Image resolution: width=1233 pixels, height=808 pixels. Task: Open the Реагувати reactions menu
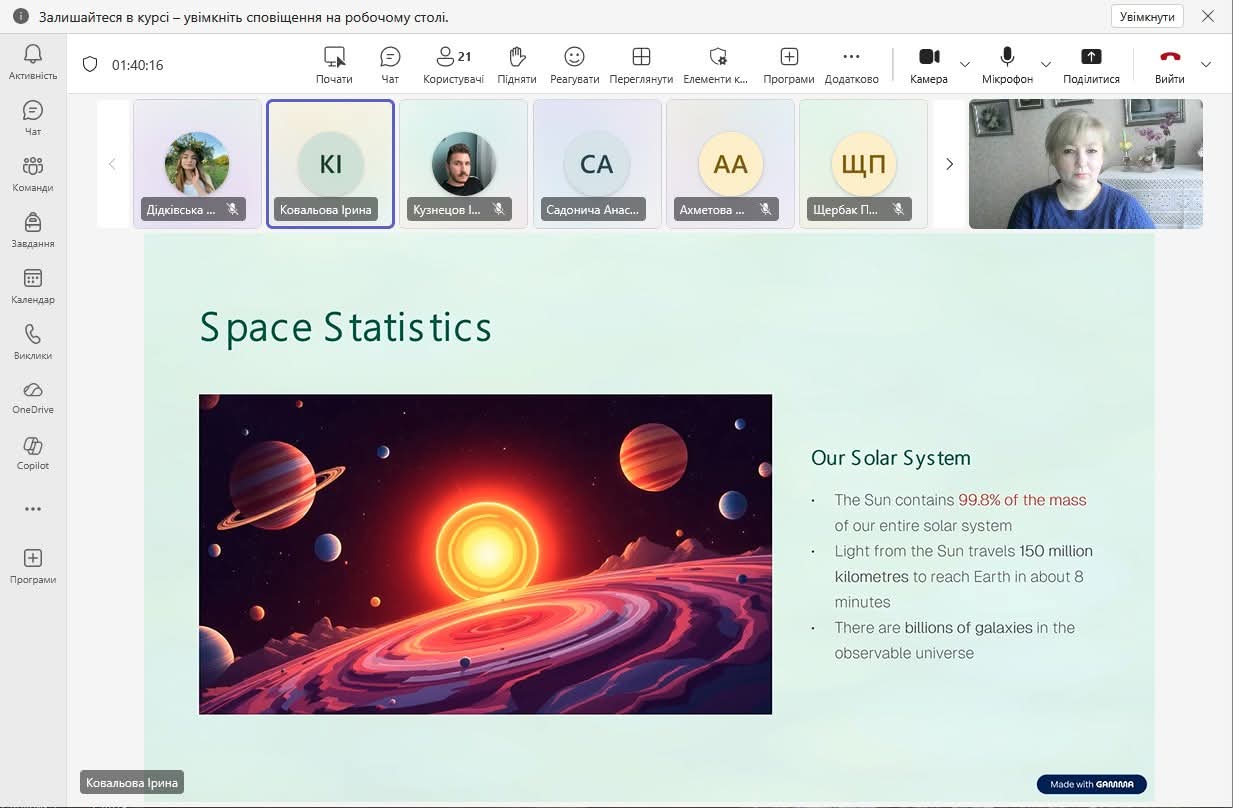(574, 64)
